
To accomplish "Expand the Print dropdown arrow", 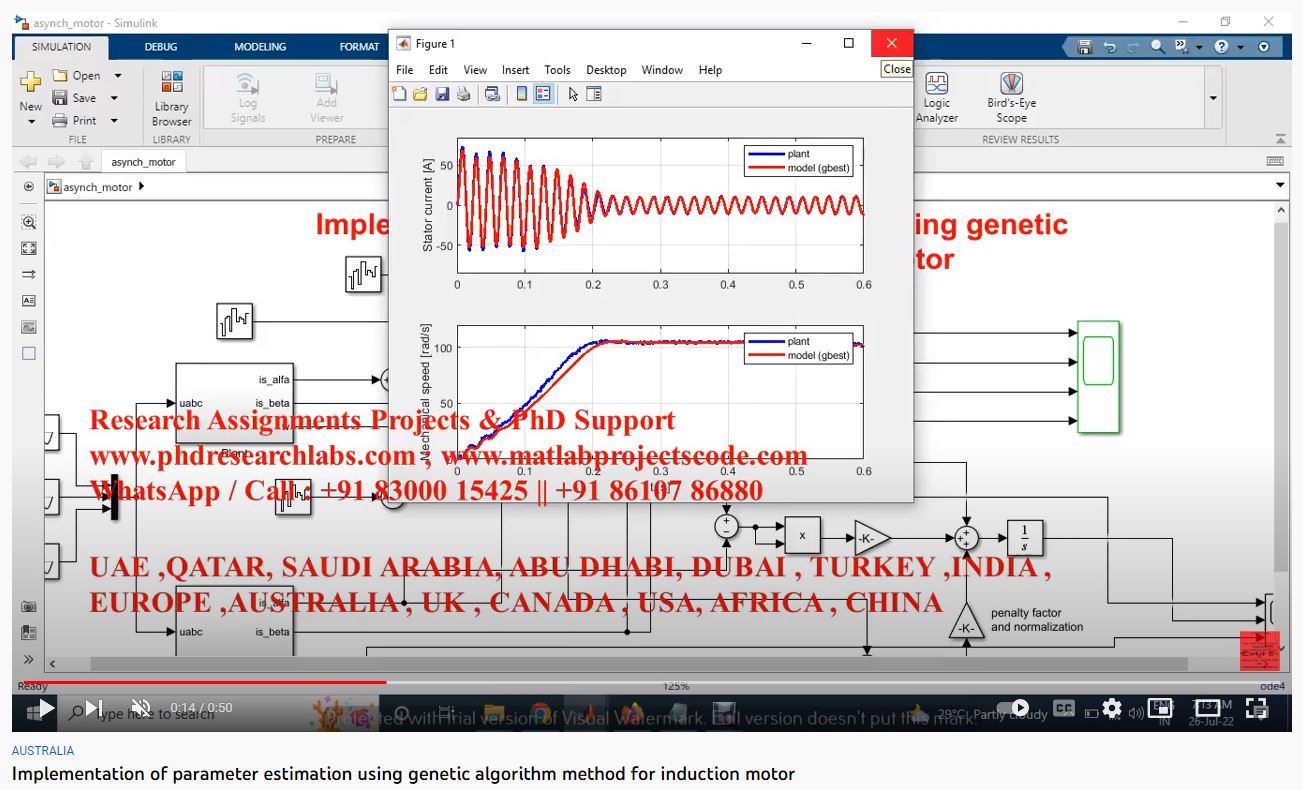I will [114, 120].
